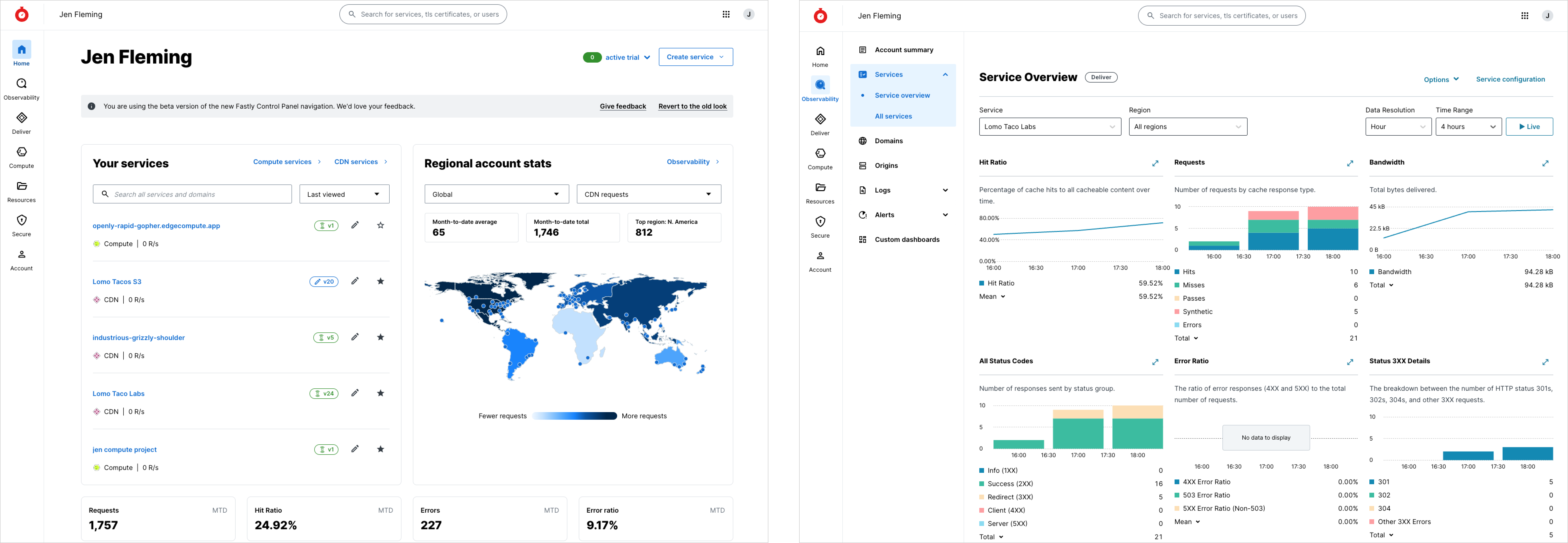
Task: Focus Search all services and domains field
Action: (192, 194)
